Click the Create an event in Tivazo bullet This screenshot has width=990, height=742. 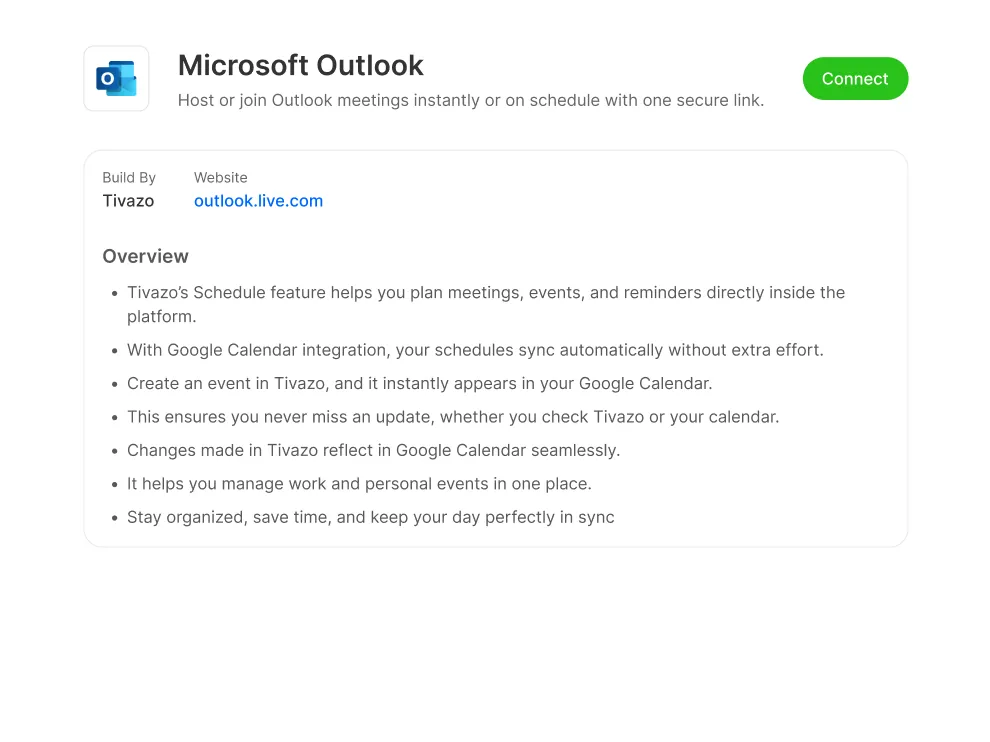tap(419, 383)
